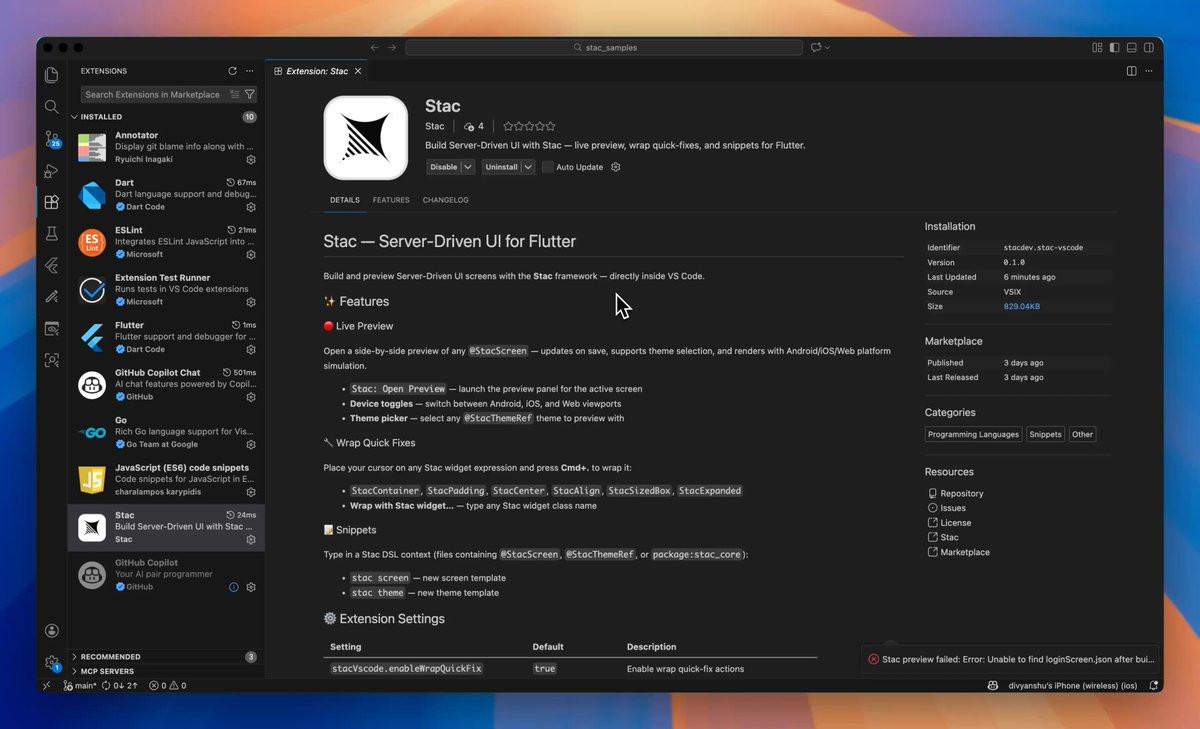Screen dimensions: 1200x729
Task: Enable Auto Update checkbox for Stac
Action: click(x=547, y=167)
